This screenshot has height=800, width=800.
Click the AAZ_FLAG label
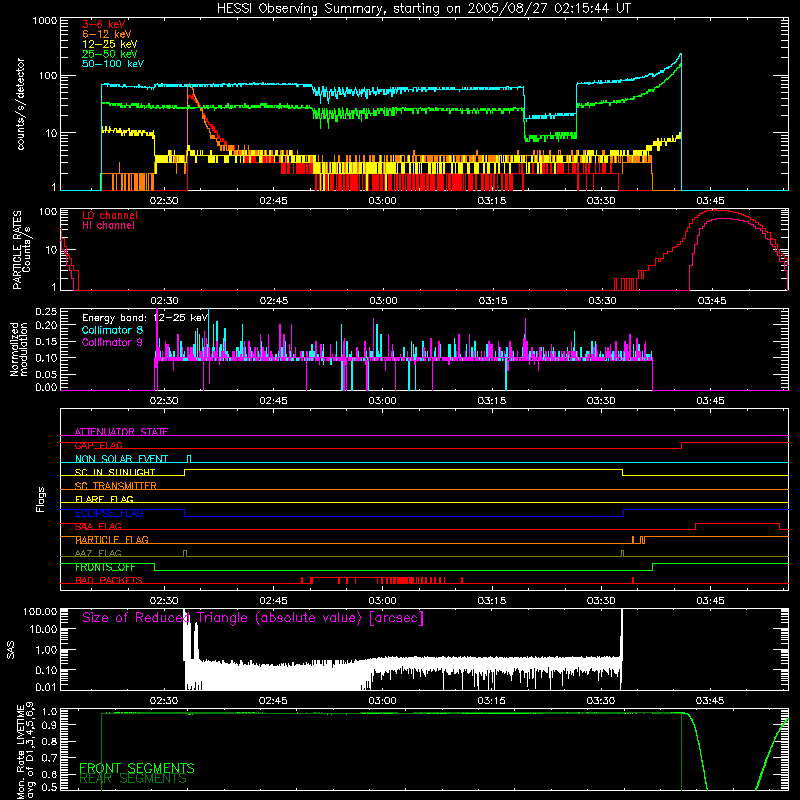point(98,553)
